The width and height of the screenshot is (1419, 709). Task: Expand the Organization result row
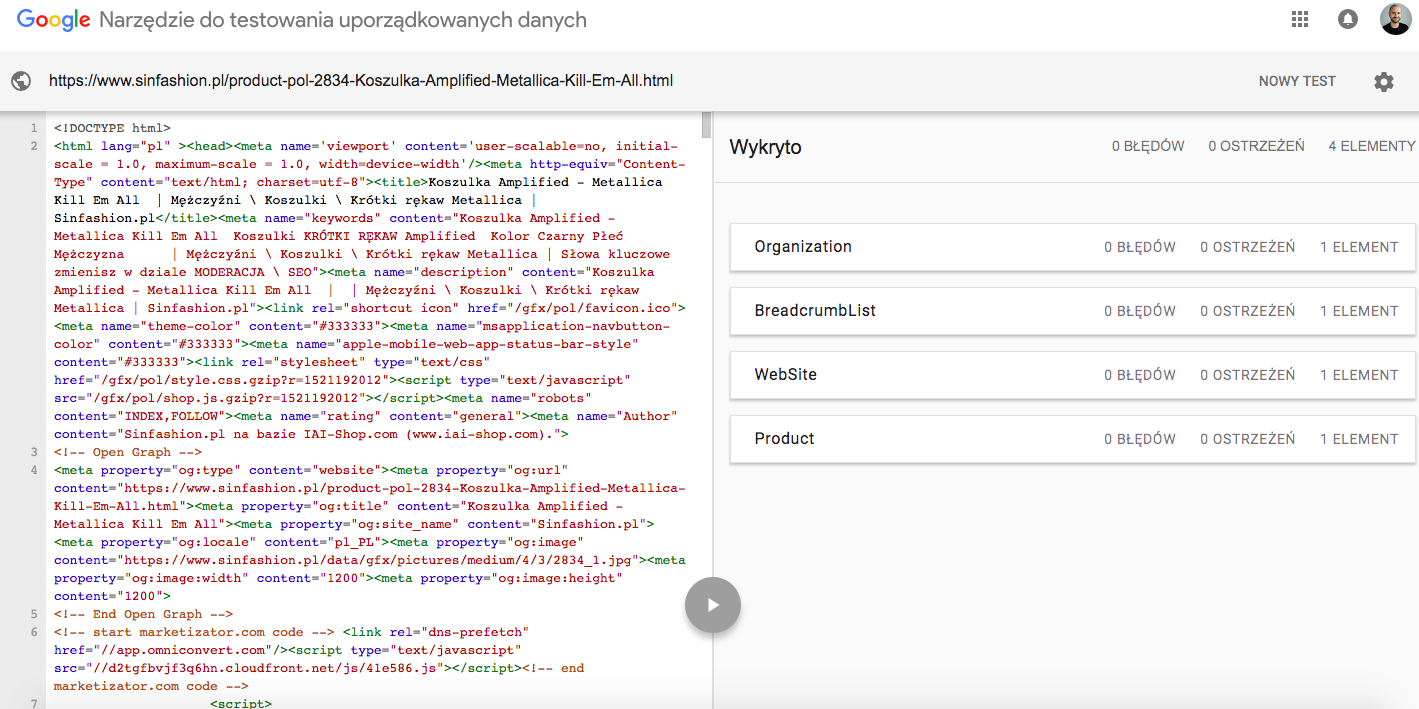click(1072, 247)
